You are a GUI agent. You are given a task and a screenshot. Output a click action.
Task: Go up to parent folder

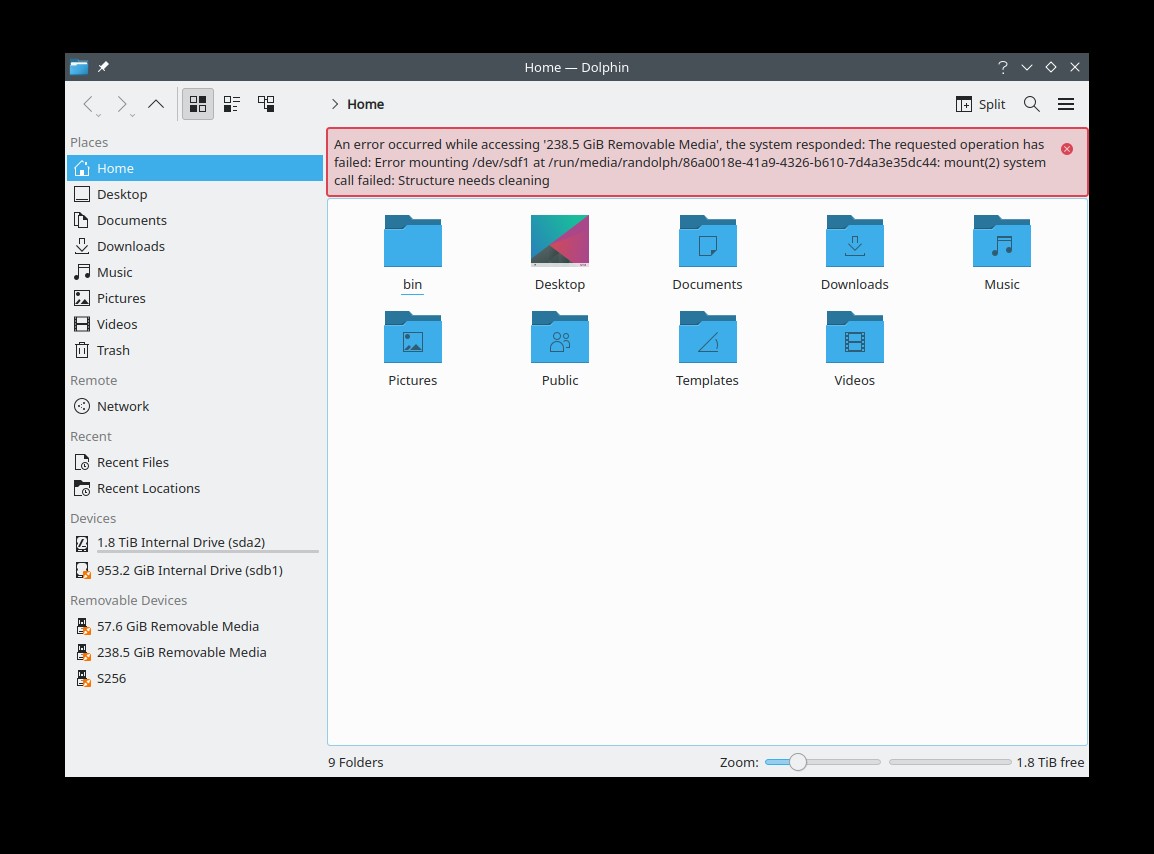[x=156, y=104]
